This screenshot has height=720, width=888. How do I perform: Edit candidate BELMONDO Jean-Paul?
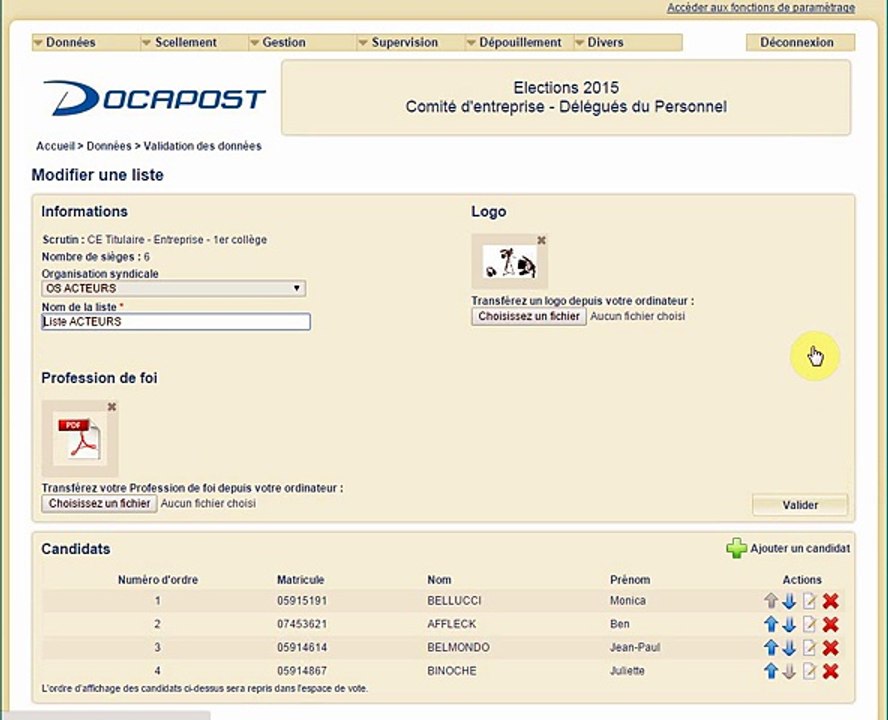pos(809,647)
